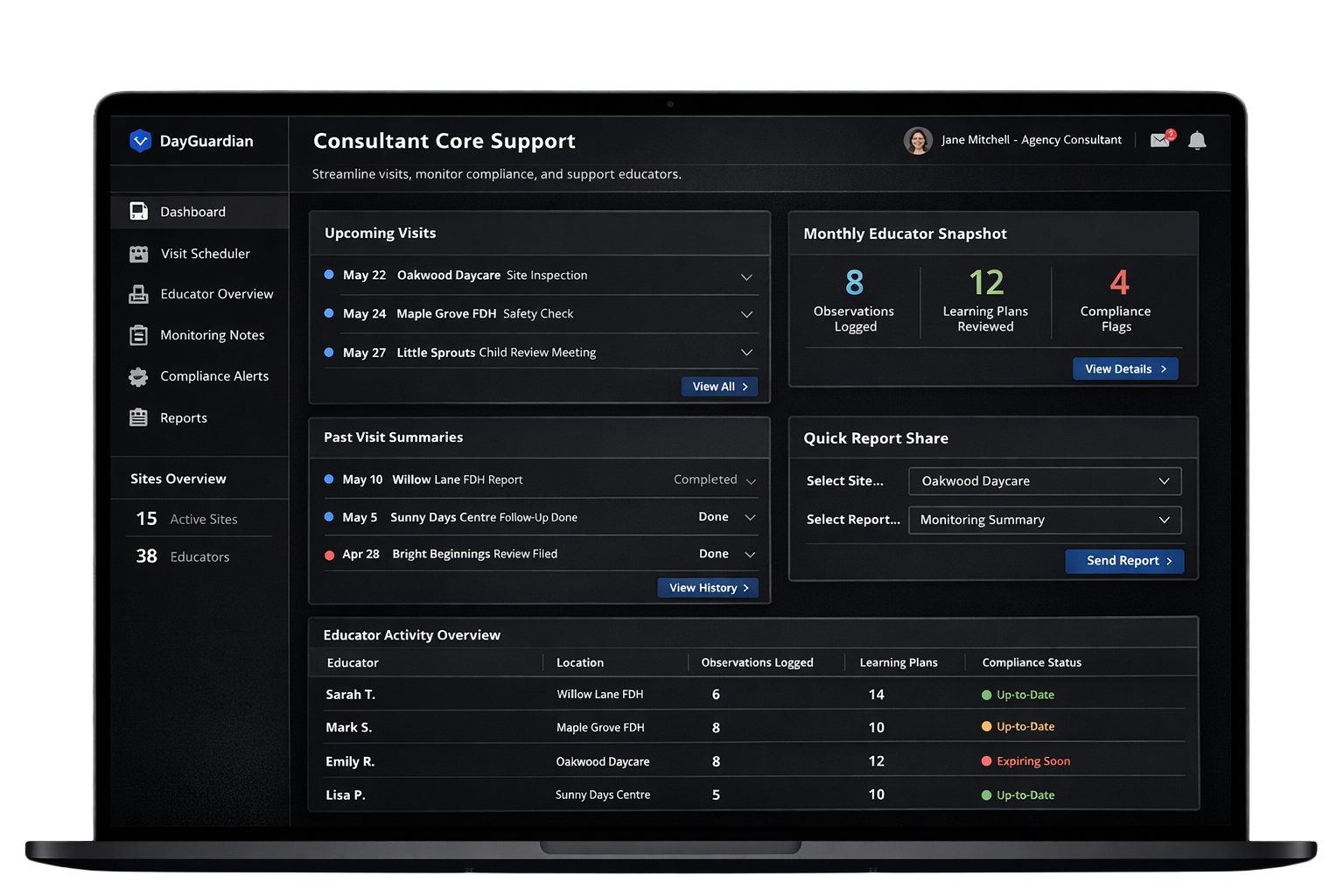
Task: Open the Reports briefcase icon
Action: pos(140,417)
